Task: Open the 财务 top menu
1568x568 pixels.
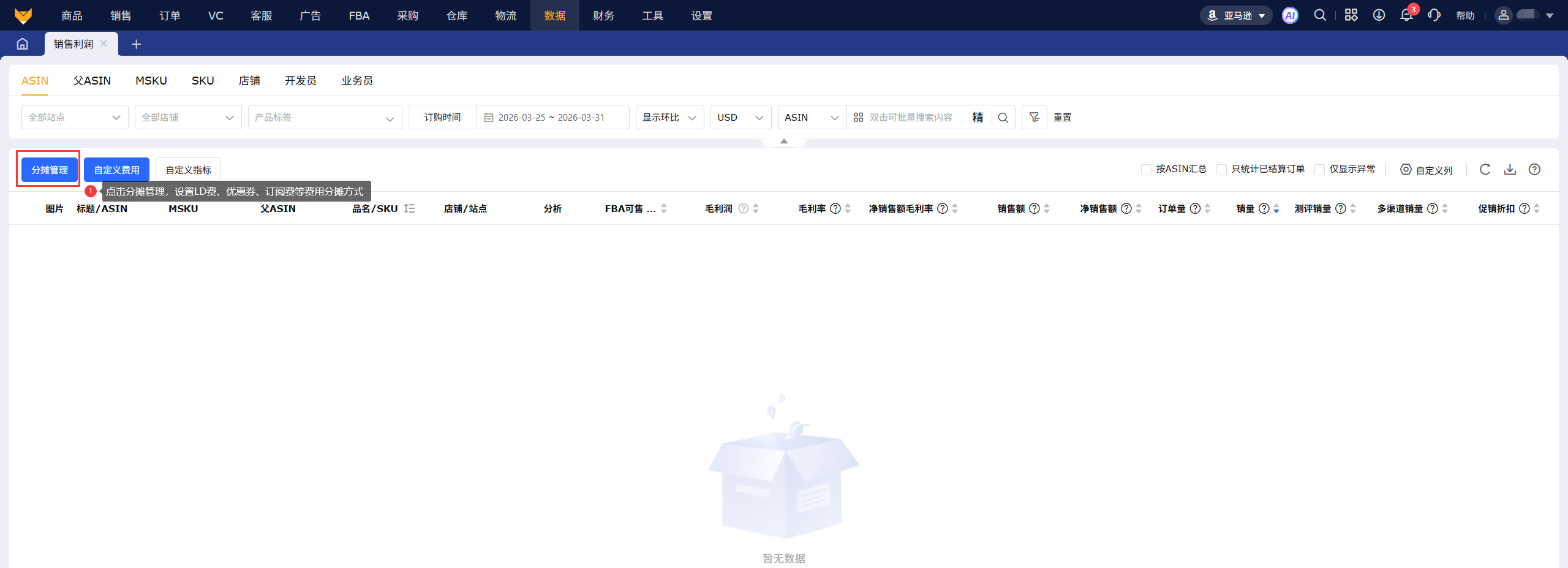Action: [603, 15]
